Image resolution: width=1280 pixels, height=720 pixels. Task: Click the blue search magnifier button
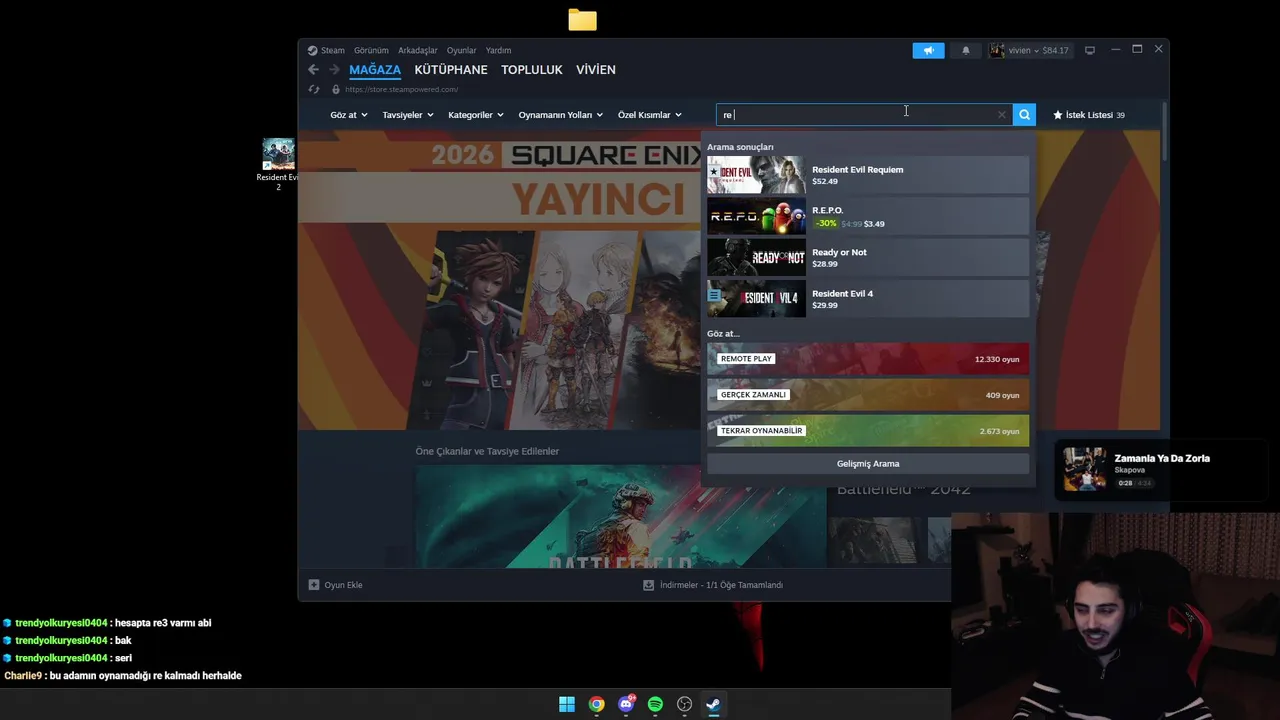coord(1024,115)
